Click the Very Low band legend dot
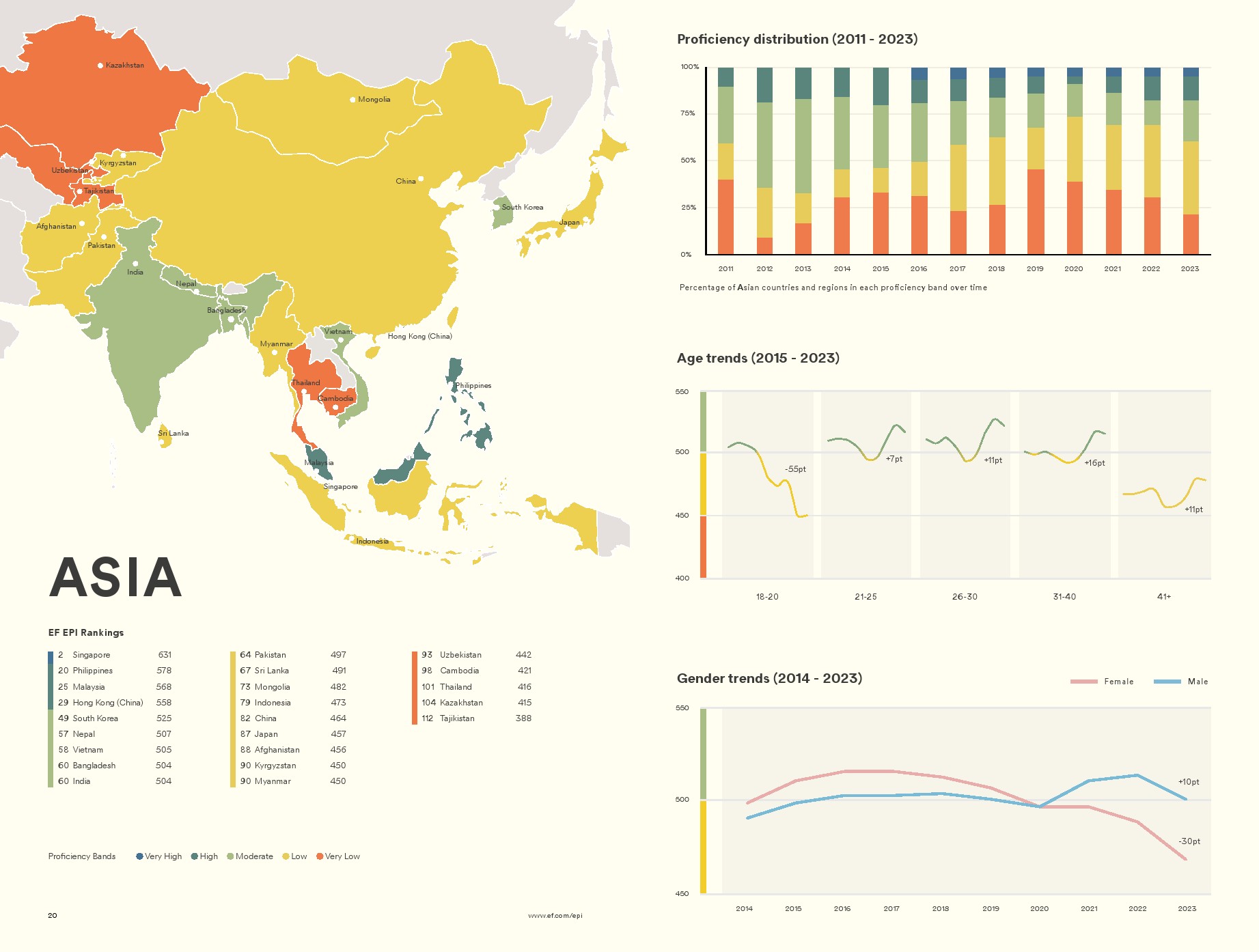The height and width of the screenshot is (952, 1259). pyautogui.click(x=320, y=856)
